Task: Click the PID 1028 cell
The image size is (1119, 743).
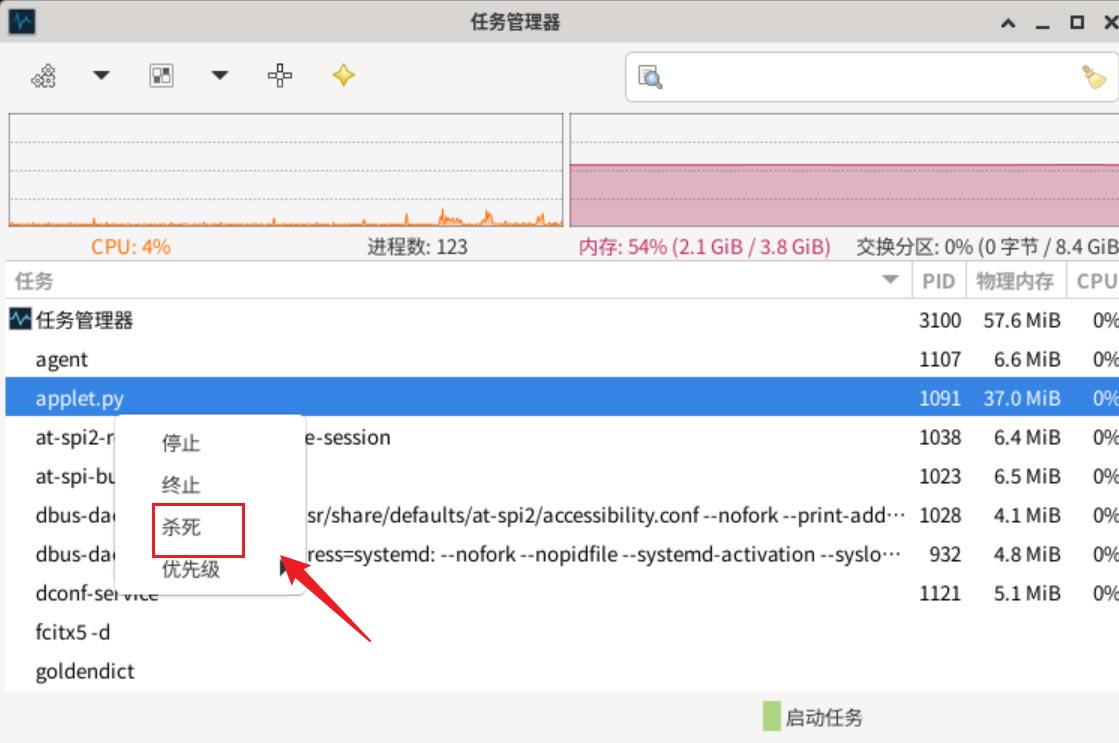Action: click(940, 515)
